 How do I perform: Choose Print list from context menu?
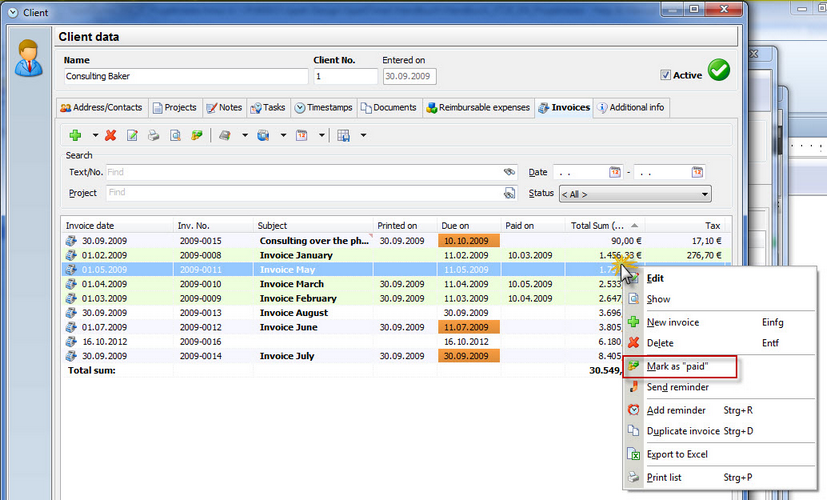click(720, 477)
